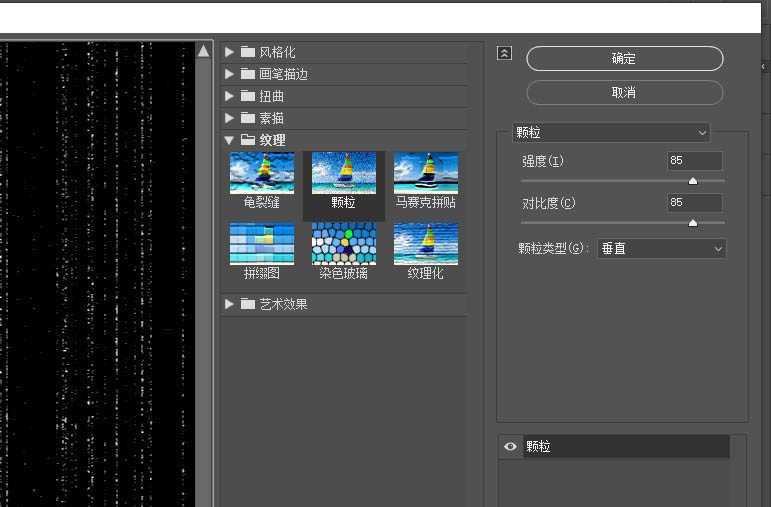Click the preview scroll up arrow
771x507 pixels.
pyautogui.click(x=204, y=51)
